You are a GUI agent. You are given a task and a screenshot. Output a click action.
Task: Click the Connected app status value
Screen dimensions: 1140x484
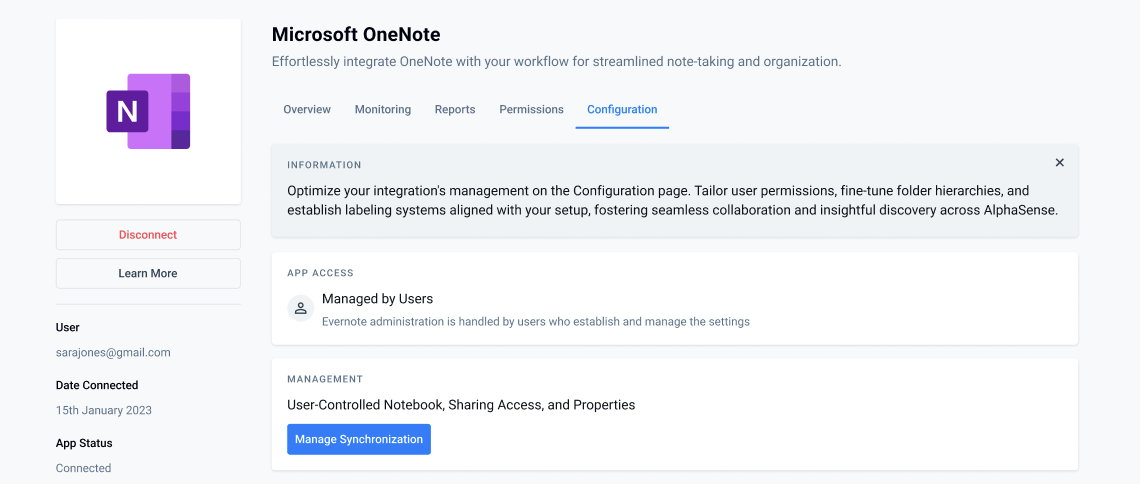84,468
